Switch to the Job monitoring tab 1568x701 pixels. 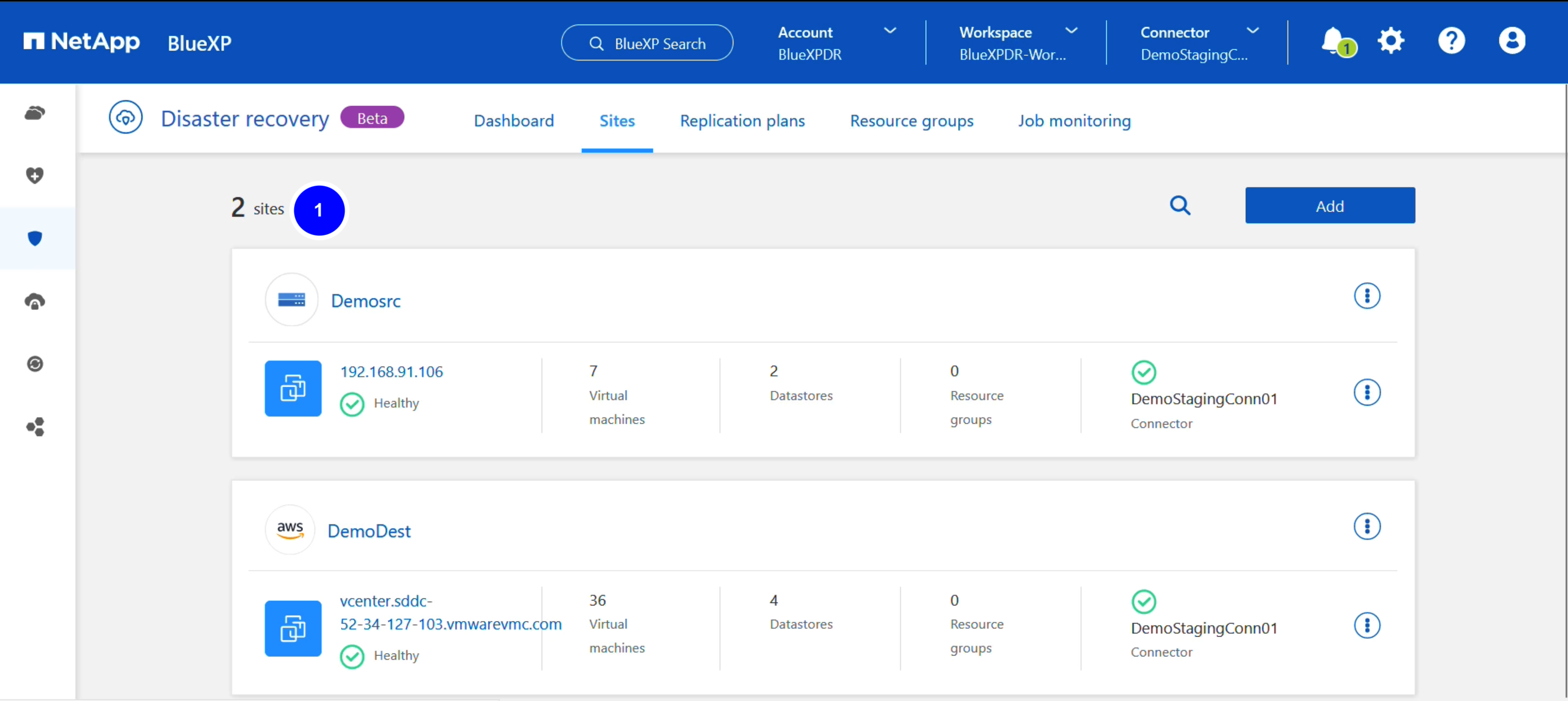[x=1074, y=121]
